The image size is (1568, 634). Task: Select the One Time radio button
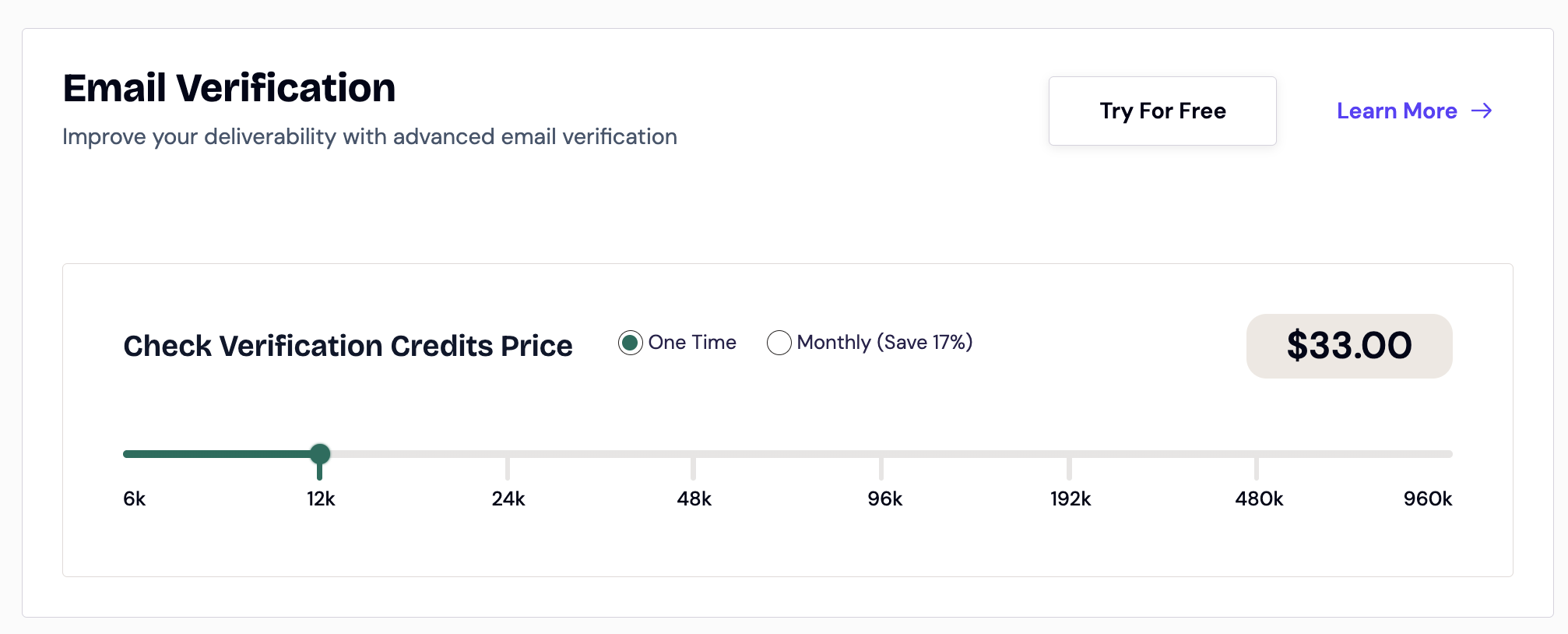click(x=630, y=343)
